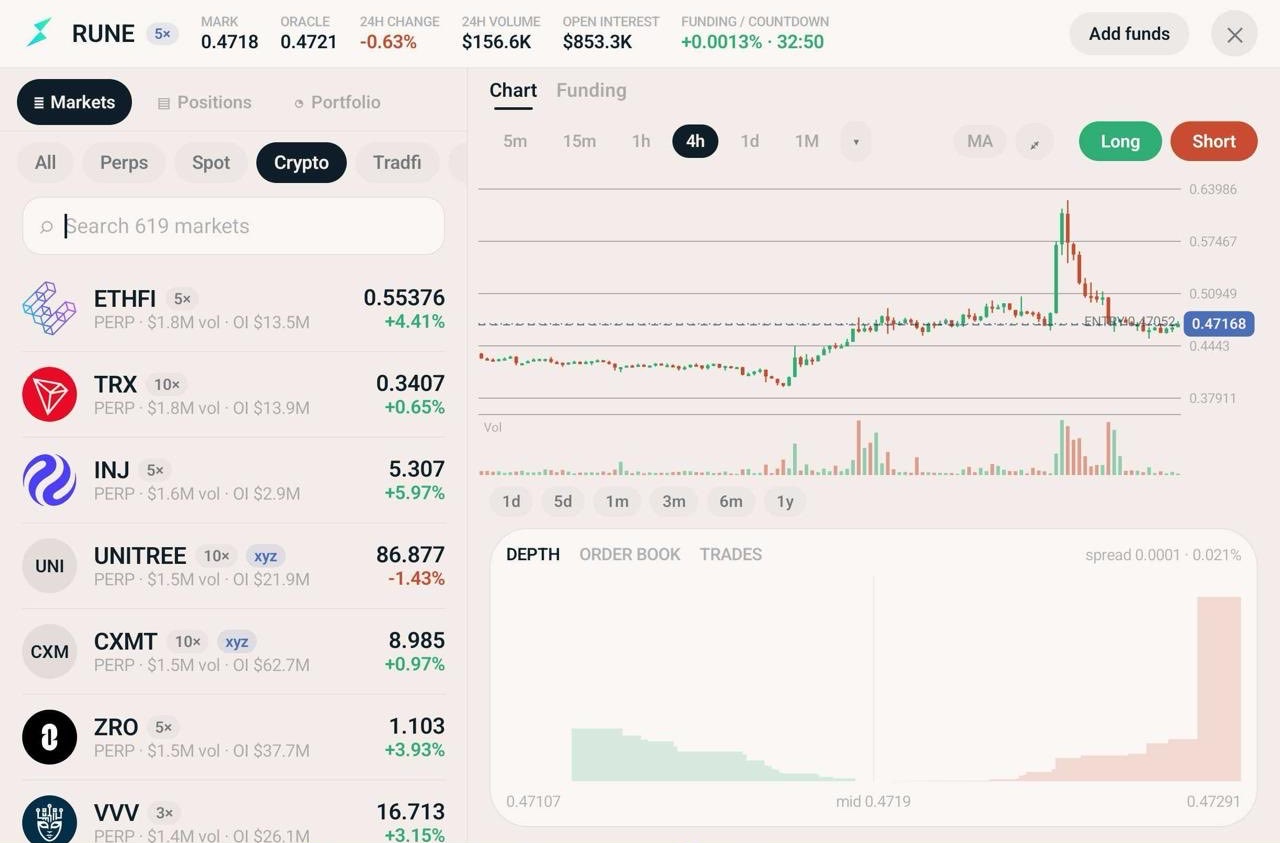Filter markets by Tradfi
Viewport: 1280px width, 843px height.
[x=397, y=162]
